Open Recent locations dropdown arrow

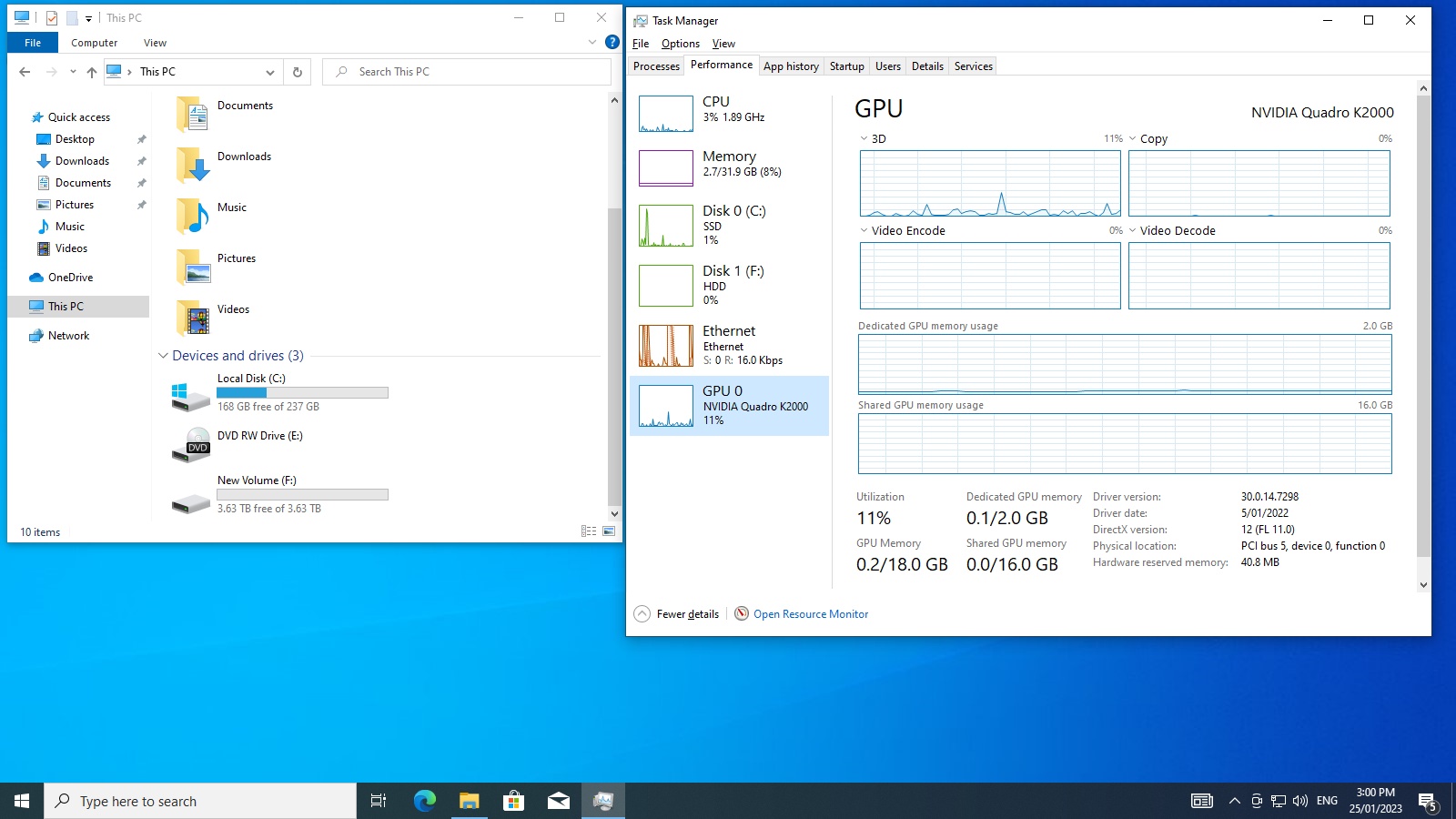(73, 72)
